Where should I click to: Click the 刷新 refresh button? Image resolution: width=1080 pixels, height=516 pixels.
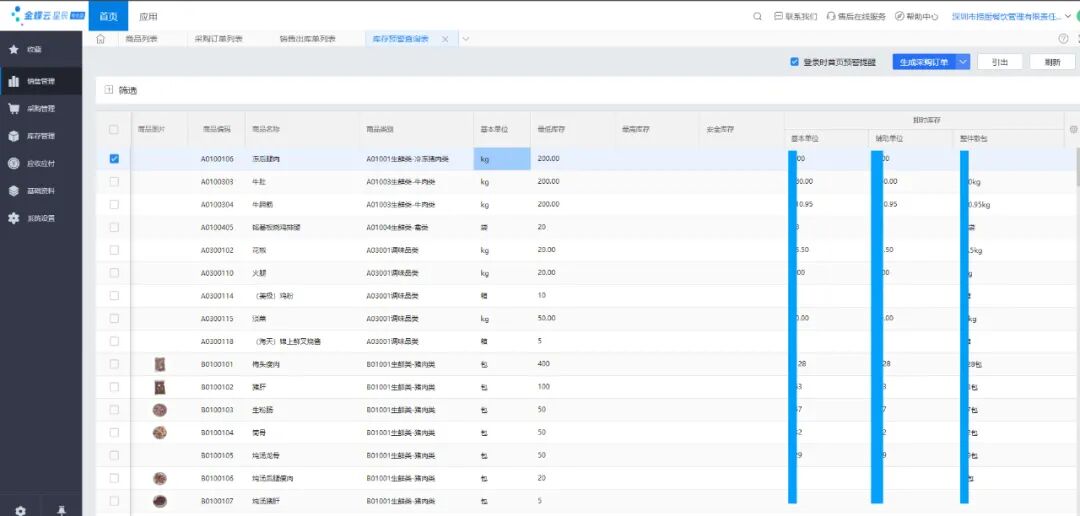[1052, 62]
